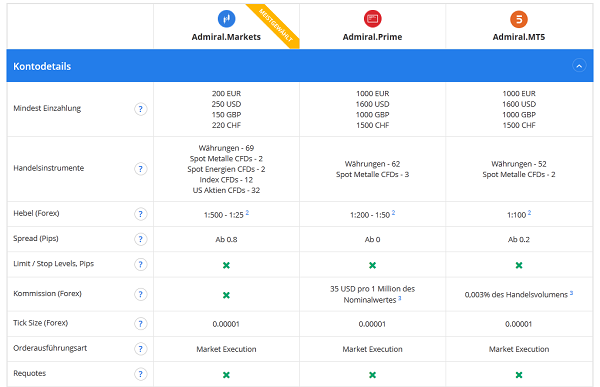
Task: Click the green X for Admiral.Markets Kommission
Action: coord(226,295)
